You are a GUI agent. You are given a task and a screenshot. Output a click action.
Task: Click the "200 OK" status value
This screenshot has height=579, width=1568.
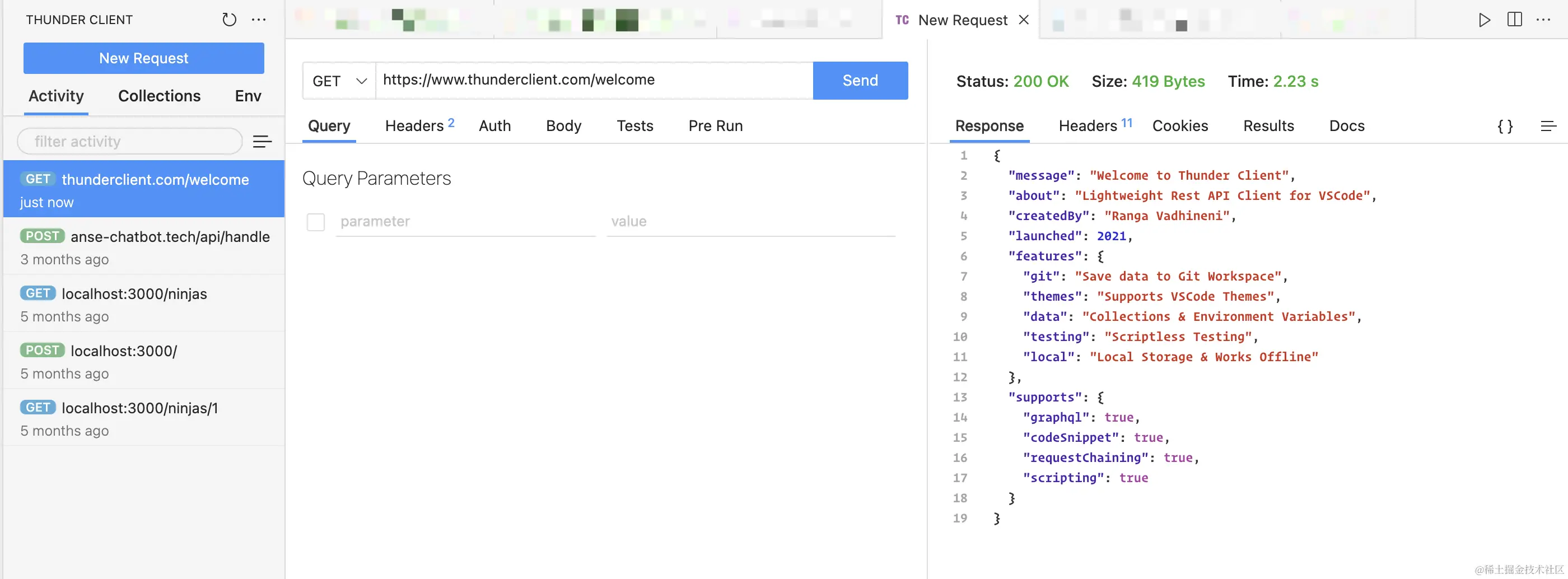click(1041, 82)
